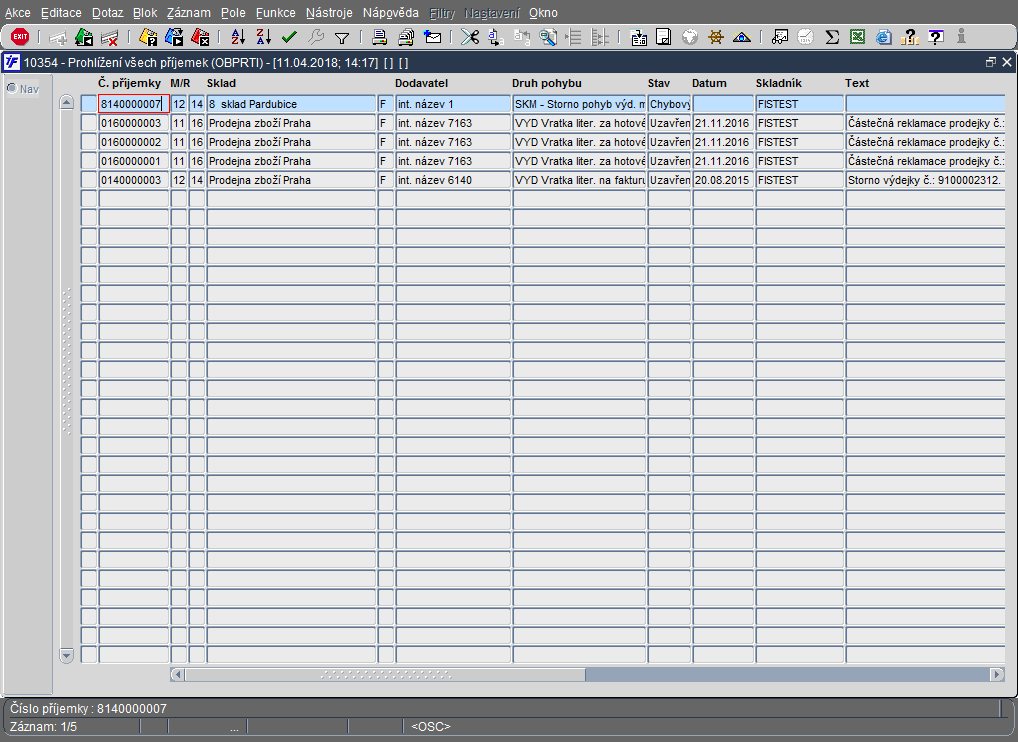Click the 'Záznam: 1/5' status indicator
The height and width of the screenshot is (742, 1018).
click(x=43, y=727)
